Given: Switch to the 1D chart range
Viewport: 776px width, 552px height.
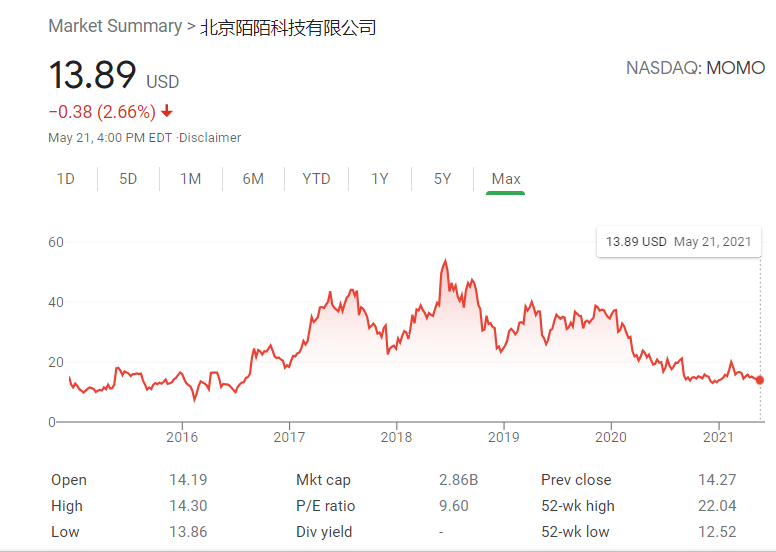Looking at the screenshot, I should tap(66, 179).
